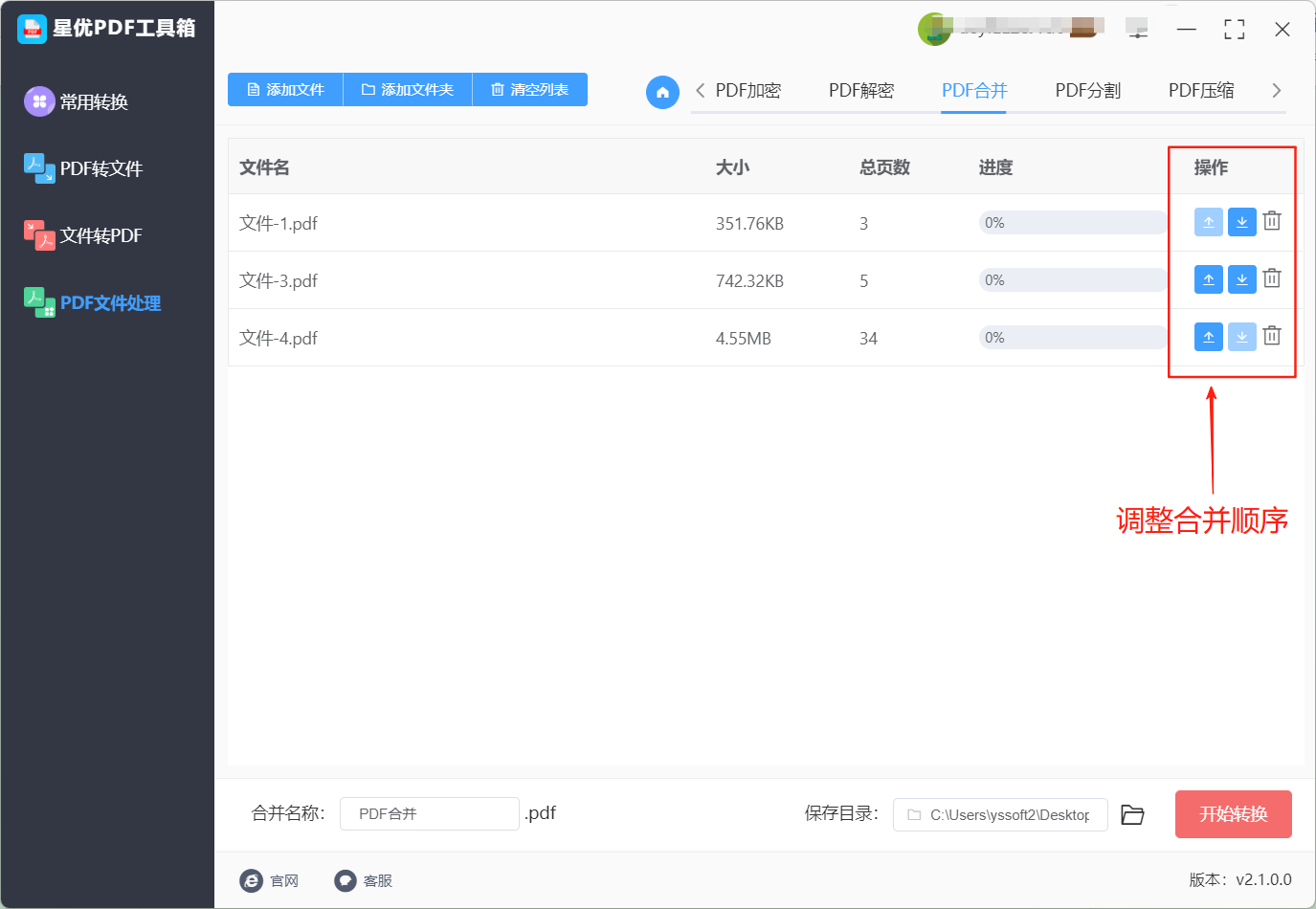The image size is (1316, 909).
Task: Open the PDF压缩 tab
Action: pos(1201,90)
